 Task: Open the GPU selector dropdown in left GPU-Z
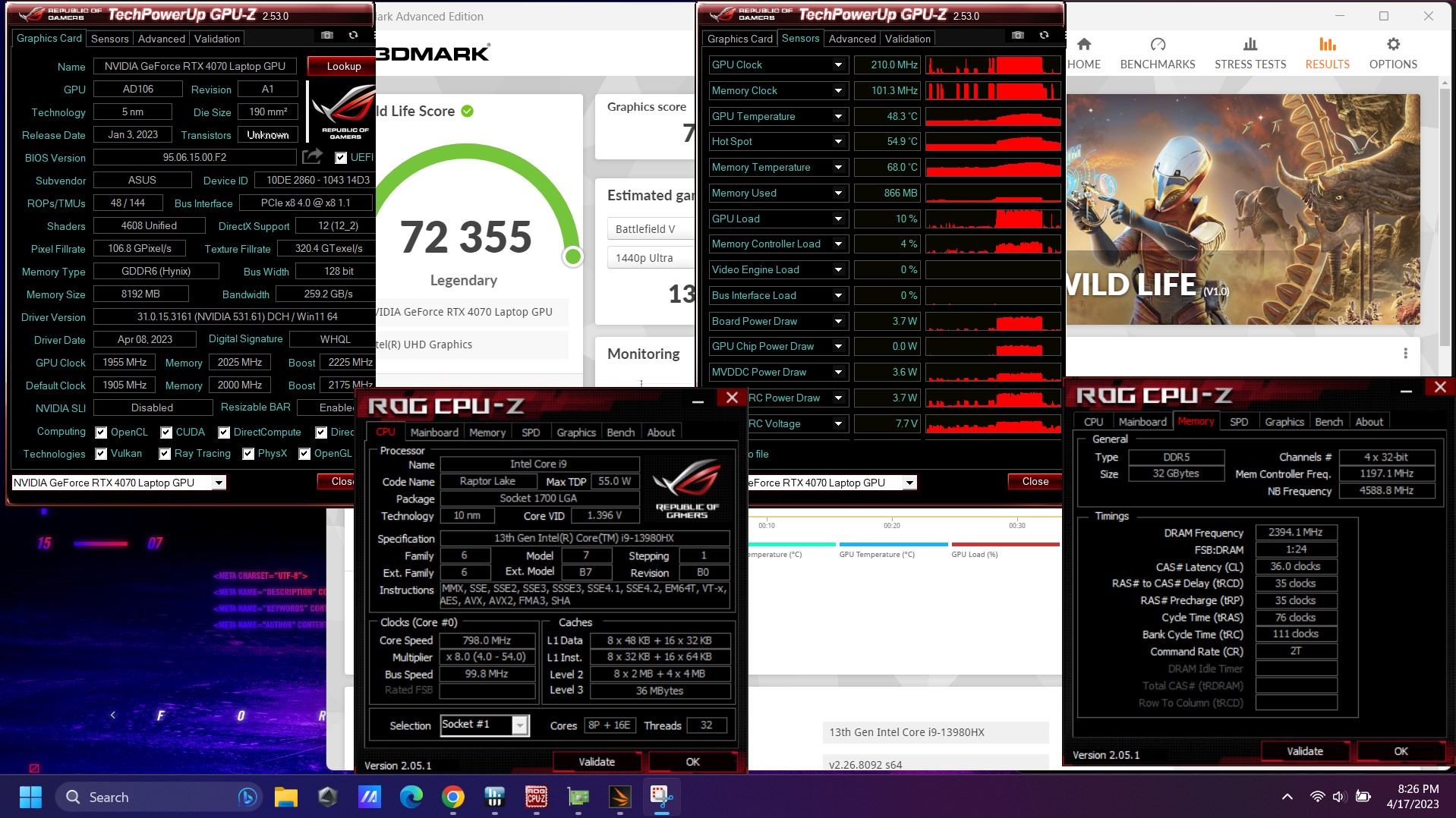coord(219,483)
